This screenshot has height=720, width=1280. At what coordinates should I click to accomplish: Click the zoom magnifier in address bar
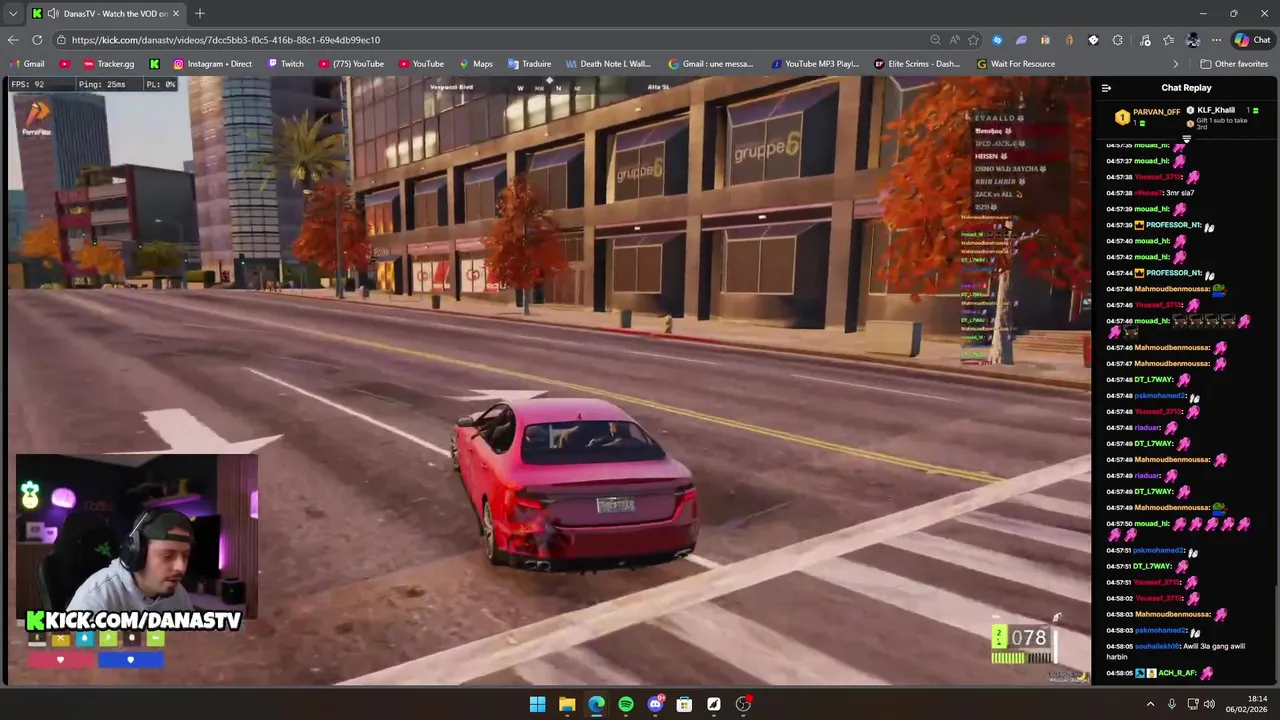[935, 40]
